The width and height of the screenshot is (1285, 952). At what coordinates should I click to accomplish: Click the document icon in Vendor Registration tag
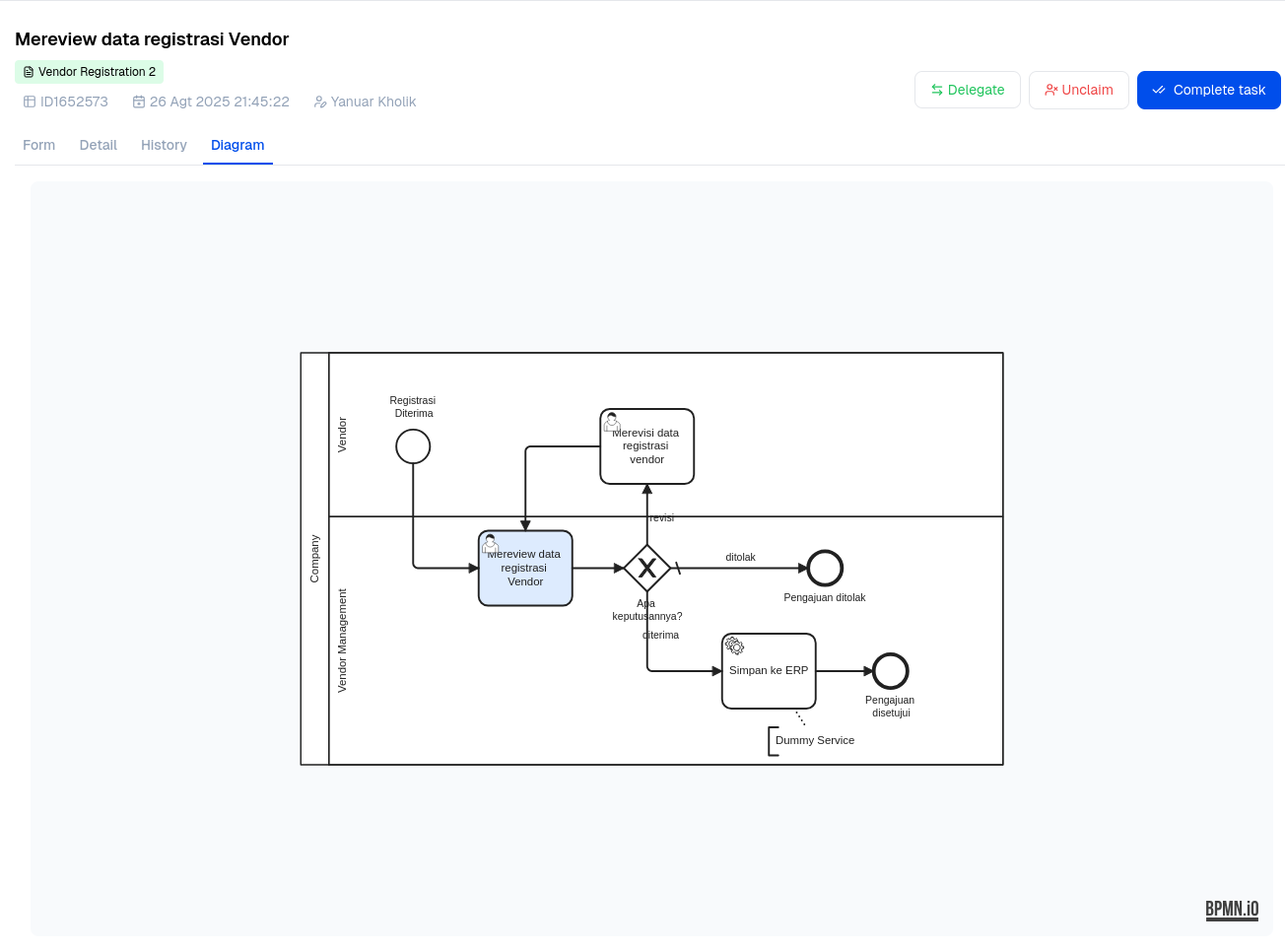[x=29, y=72]
